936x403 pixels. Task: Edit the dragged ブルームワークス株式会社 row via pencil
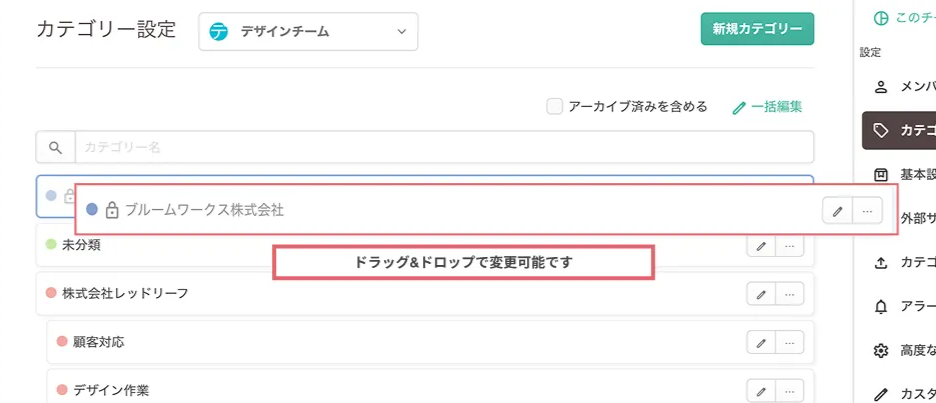coord(837,210)
